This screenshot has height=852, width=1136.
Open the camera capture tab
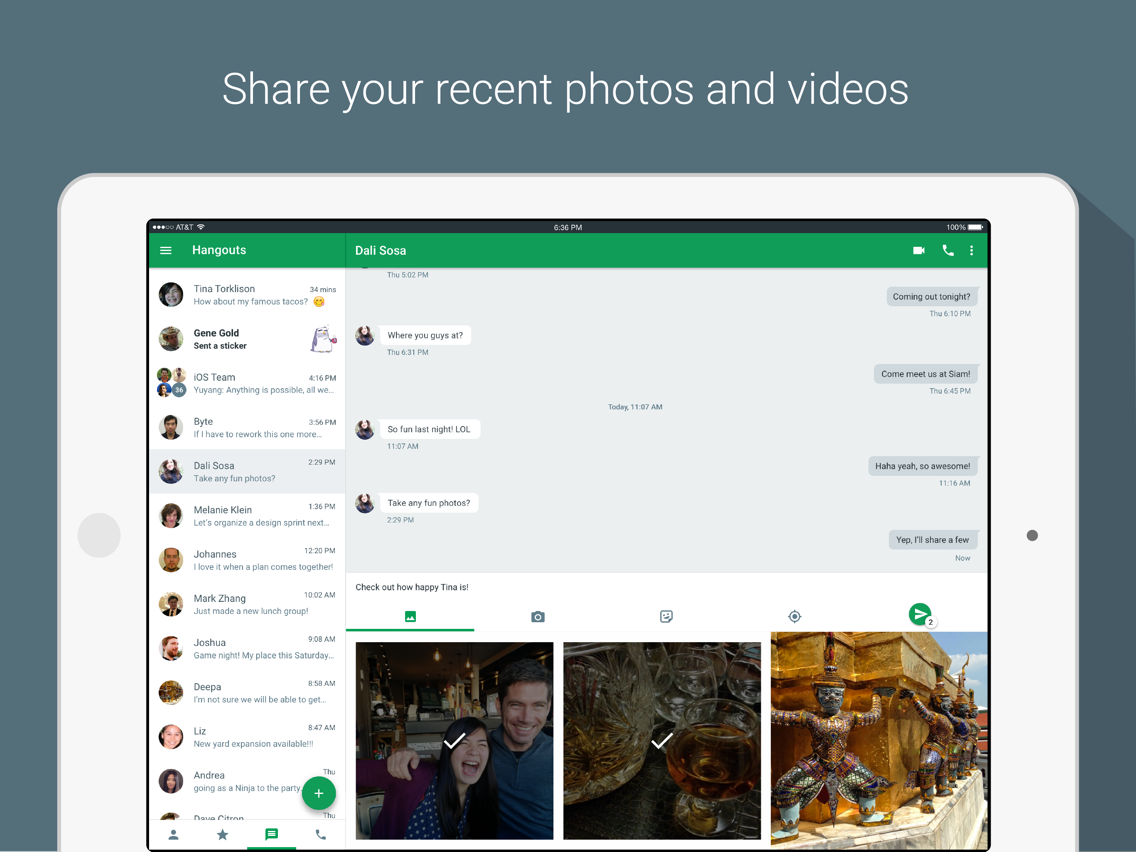click(538, 617)
